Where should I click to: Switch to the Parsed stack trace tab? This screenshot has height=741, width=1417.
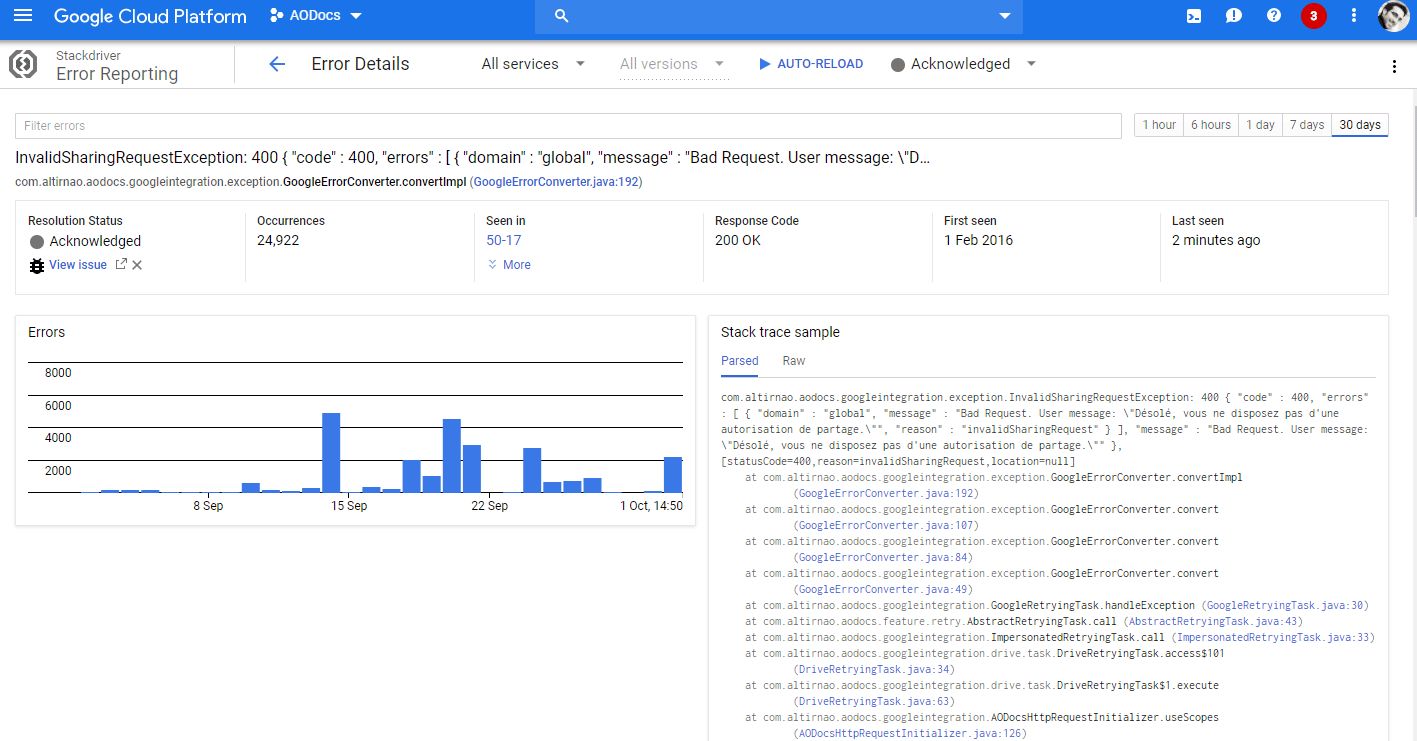click(740, 361)
